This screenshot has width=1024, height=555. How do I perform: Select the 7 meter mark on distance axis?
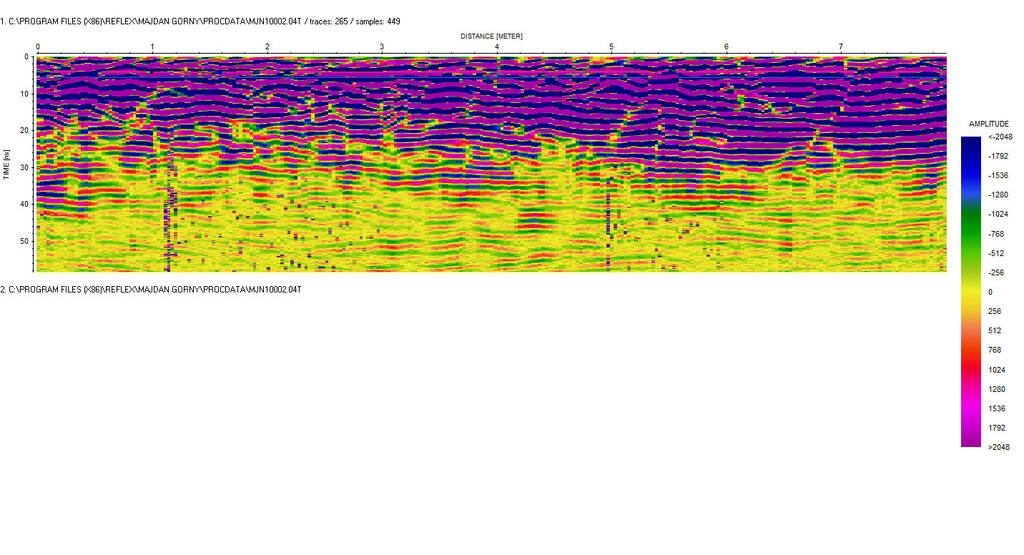pyautogui.click(x=841, y=47)
